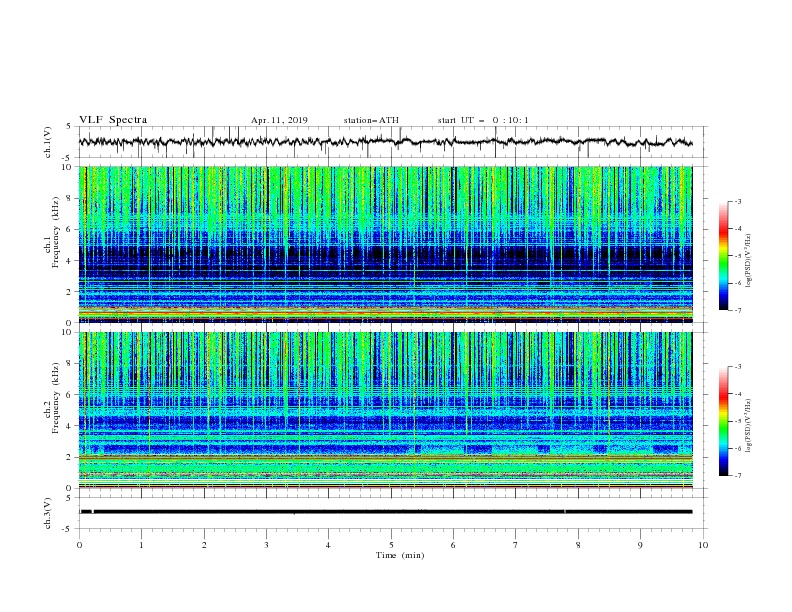The height and width of the screenshot is (612, 792).
Task: Click the "VLF Spectra" title text
Action: (x=113, y=120)
